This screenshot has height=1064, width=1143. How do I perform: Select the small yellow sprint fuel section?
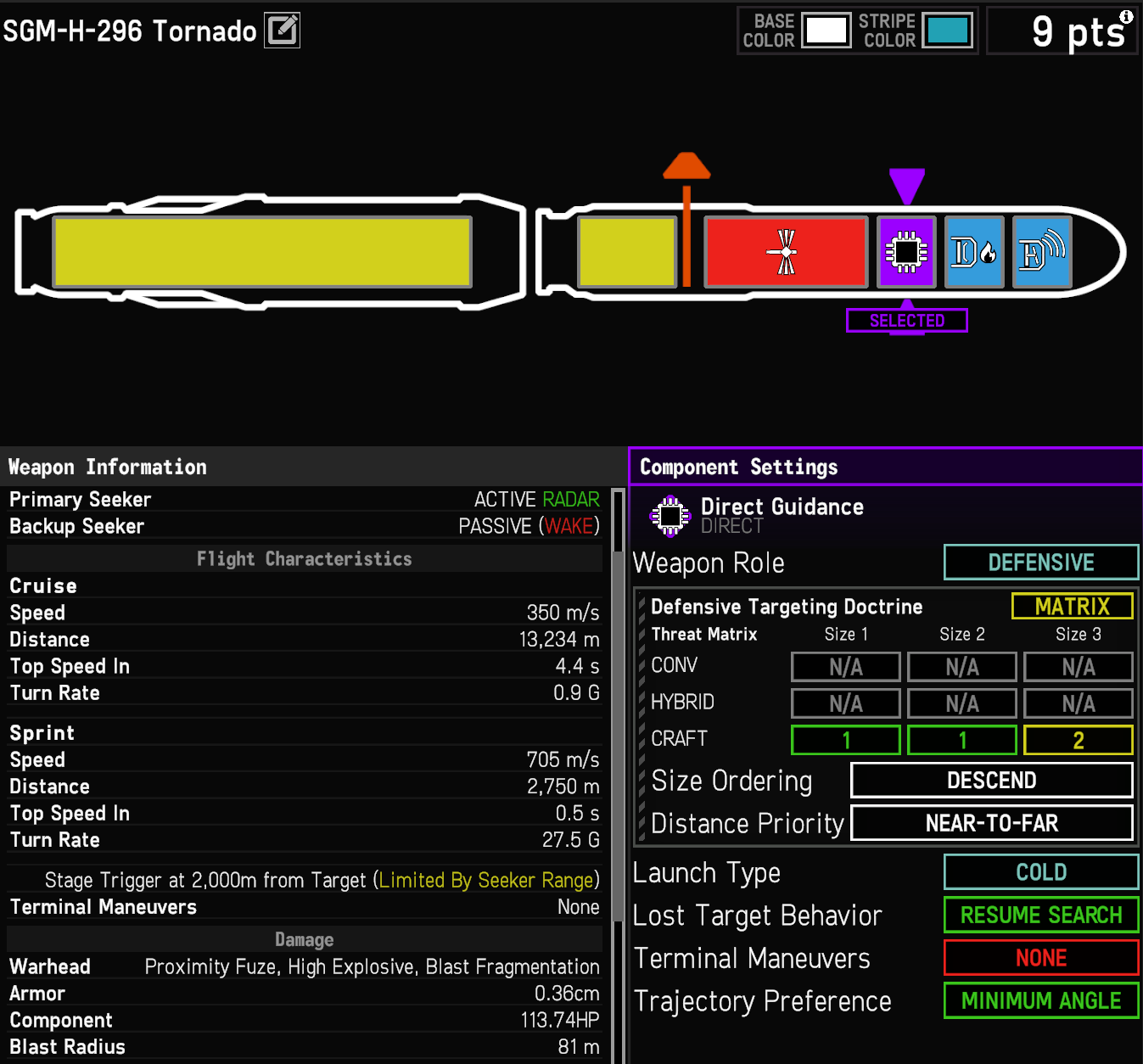627,252
